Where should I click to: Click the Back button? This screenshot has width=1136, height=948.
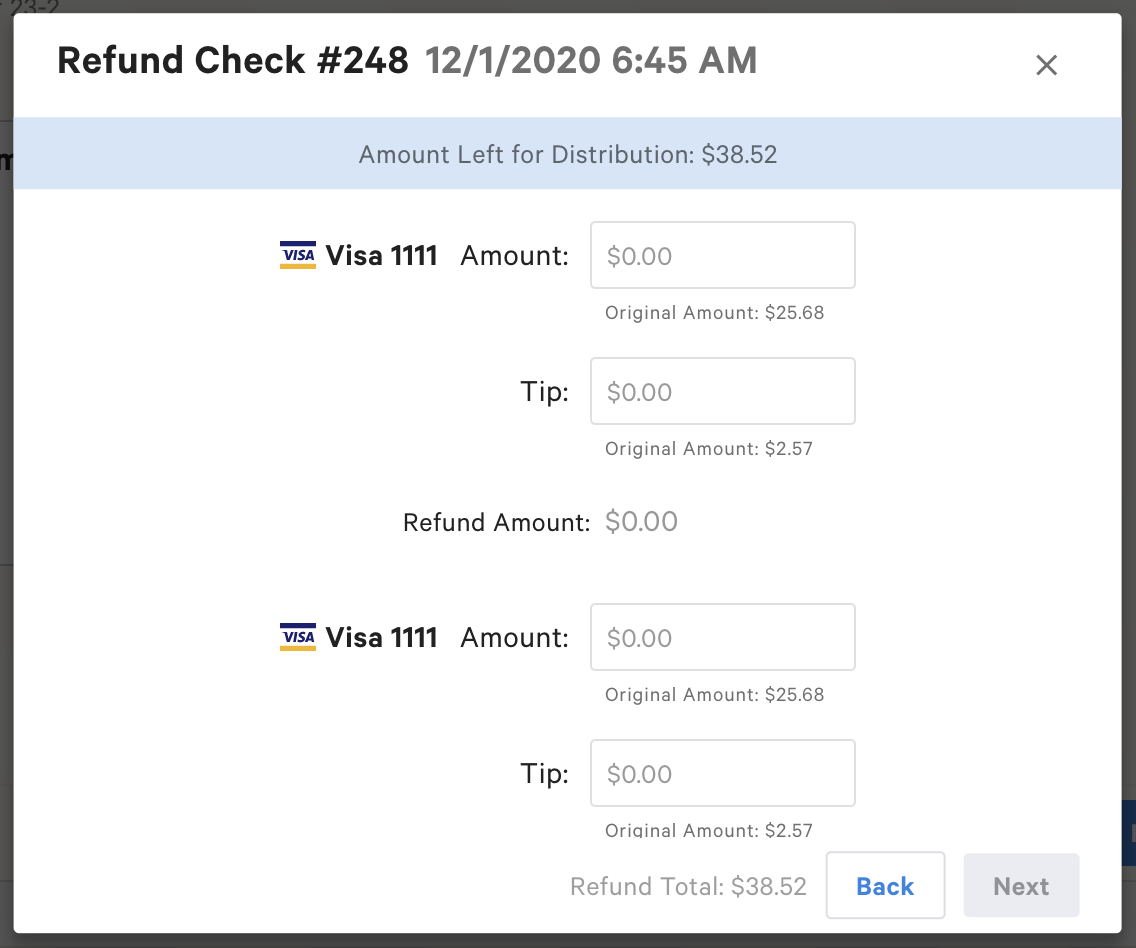(x=885, y=885)
